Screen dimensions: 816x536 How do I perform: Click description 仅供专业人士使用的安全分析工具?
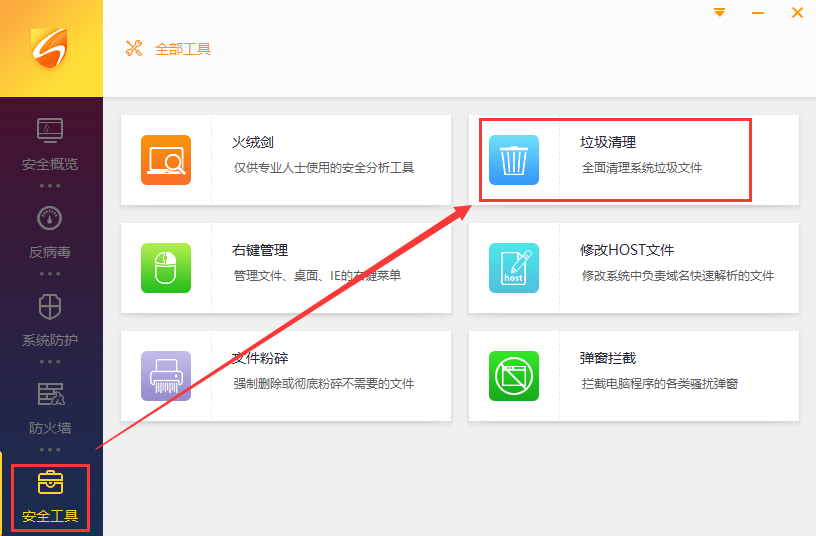(324, 168)
